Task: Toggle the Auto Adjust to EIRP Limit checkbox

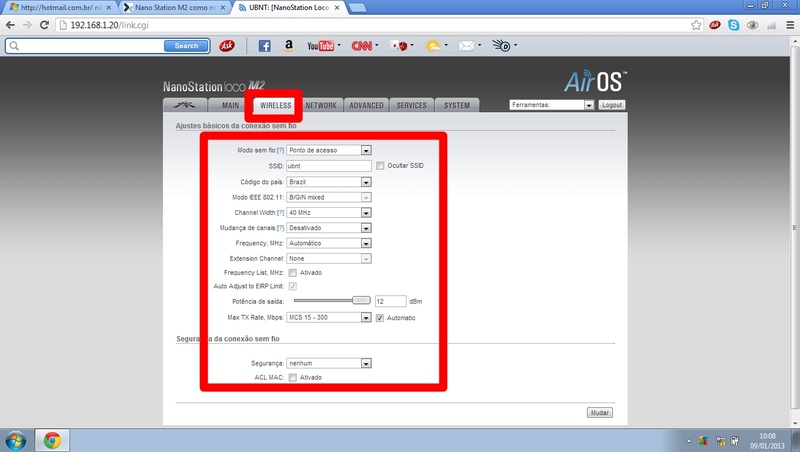Action: [293, 286]
